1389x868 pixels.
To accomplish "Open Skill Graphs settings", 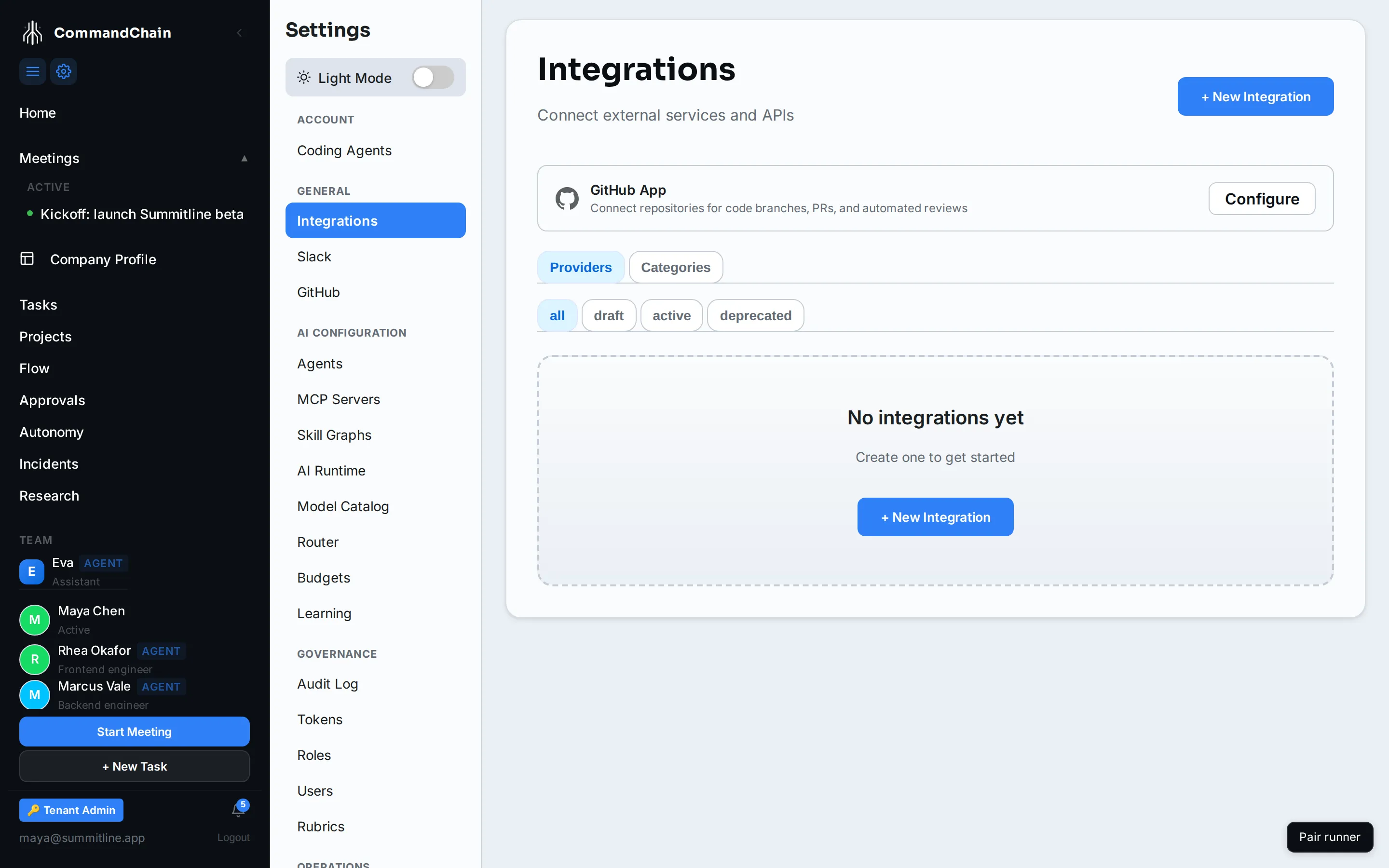I will (x=375, y=435).
